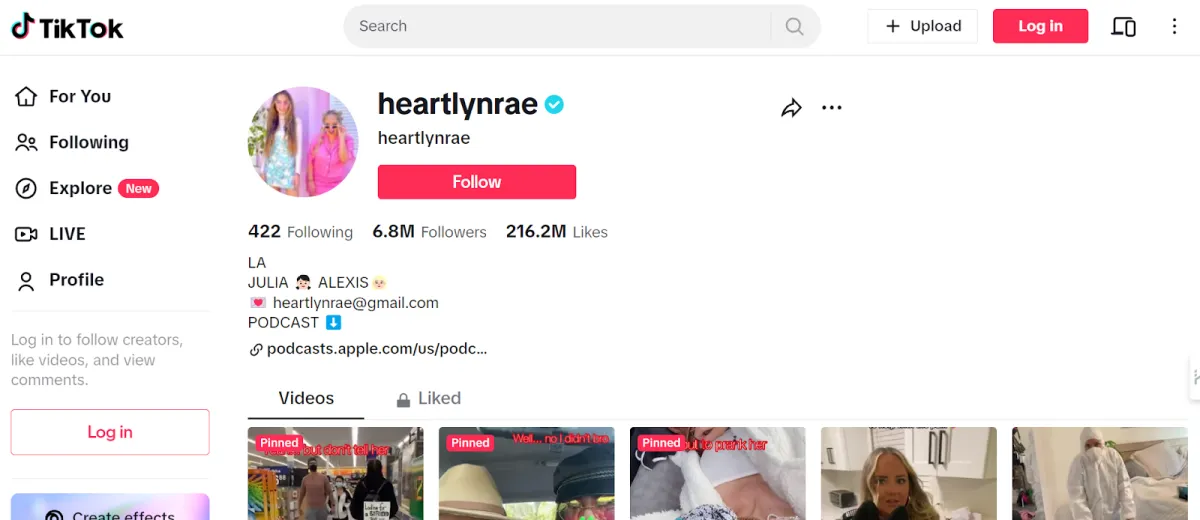Screen dimensions: 1200x520
Task: Click the sidebar Log in button
Action: tap(110, 432)
